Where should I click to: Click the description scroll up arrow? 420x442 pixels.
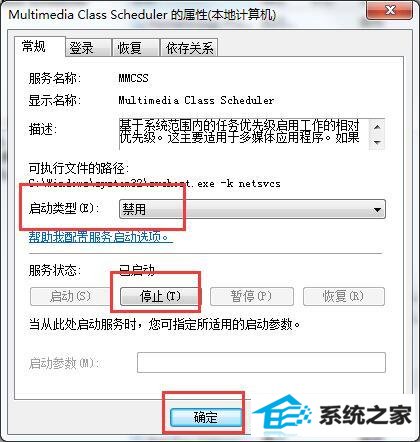(x=377, y=127)
